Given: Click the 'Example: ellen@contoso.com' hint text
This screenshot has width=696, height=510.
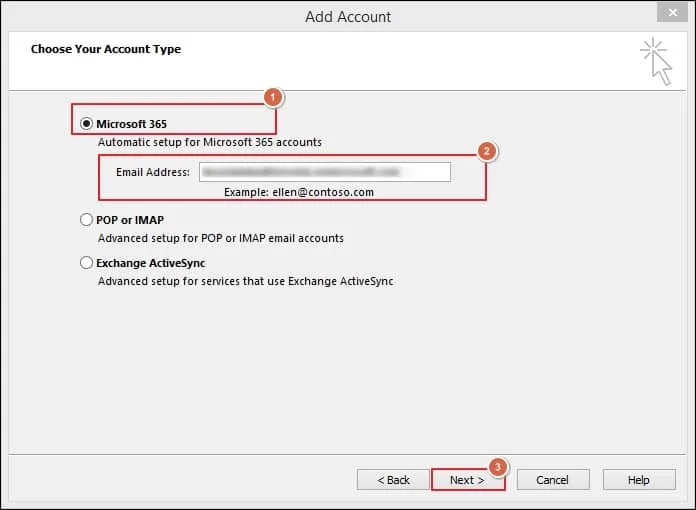Looking at the screenshot, I should [x=299, y=192].
